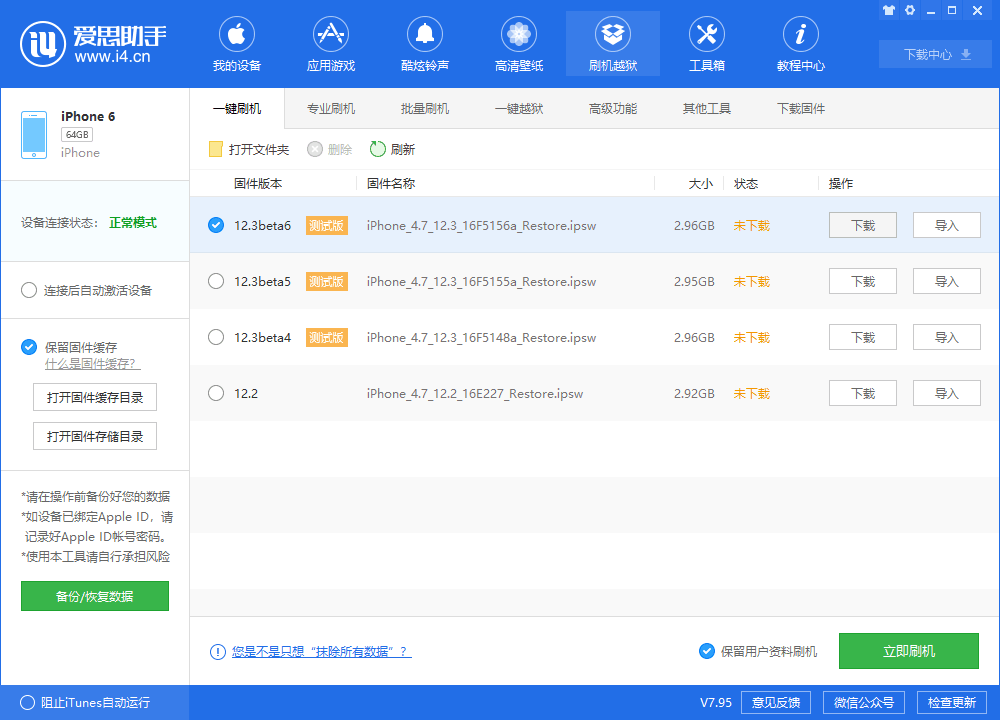Open the 下载中心 download center dropdown
The image size is (1000, 720).
pos(934,55)
